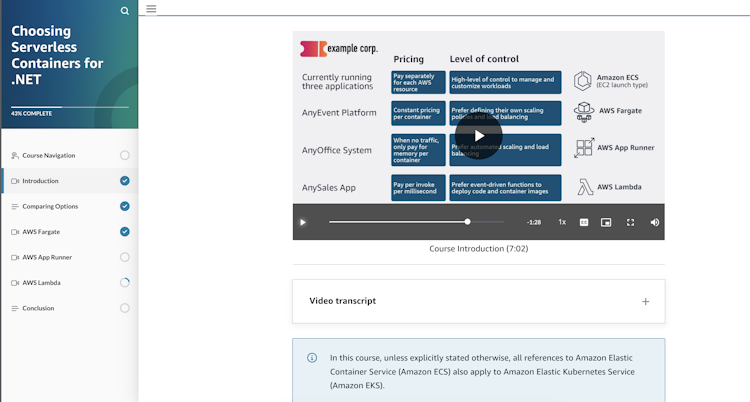This screenshot has width=750, height=402.
Task: Click the large play button overlay on video
Action: [x=478, y=136]
